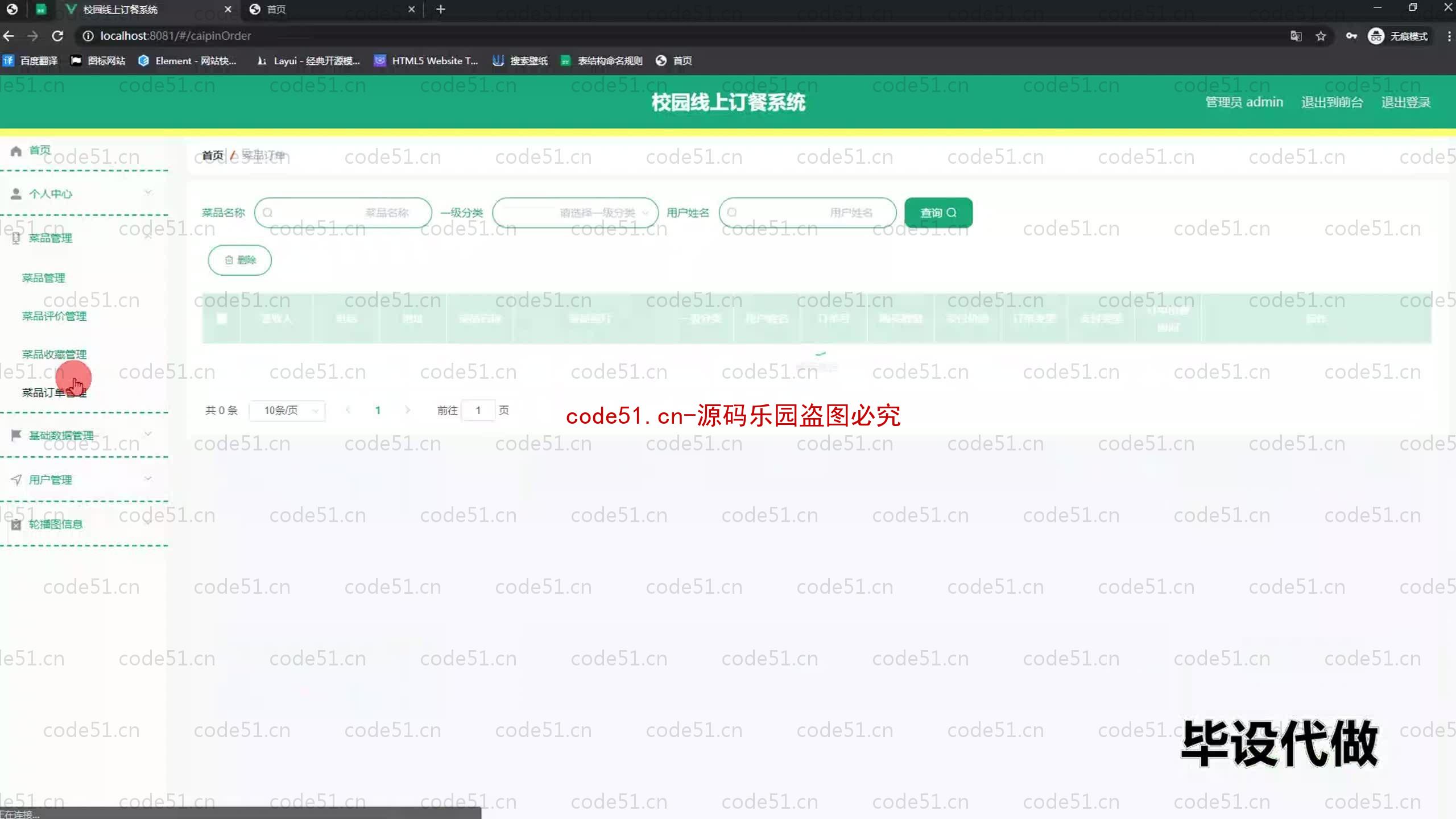Screen dimensions: 1456x819
Task: Close the 首页 browser tab
Action: (x=412, y=9)
